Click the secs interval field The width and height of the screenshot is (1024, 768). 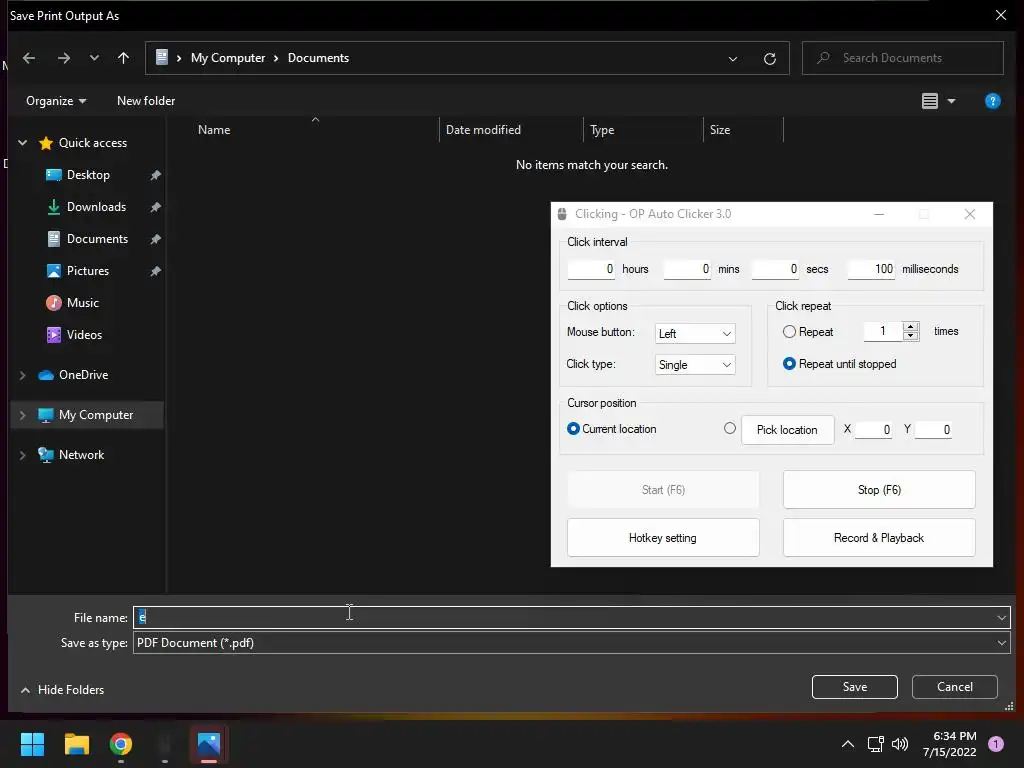click(x=775, y=269)
